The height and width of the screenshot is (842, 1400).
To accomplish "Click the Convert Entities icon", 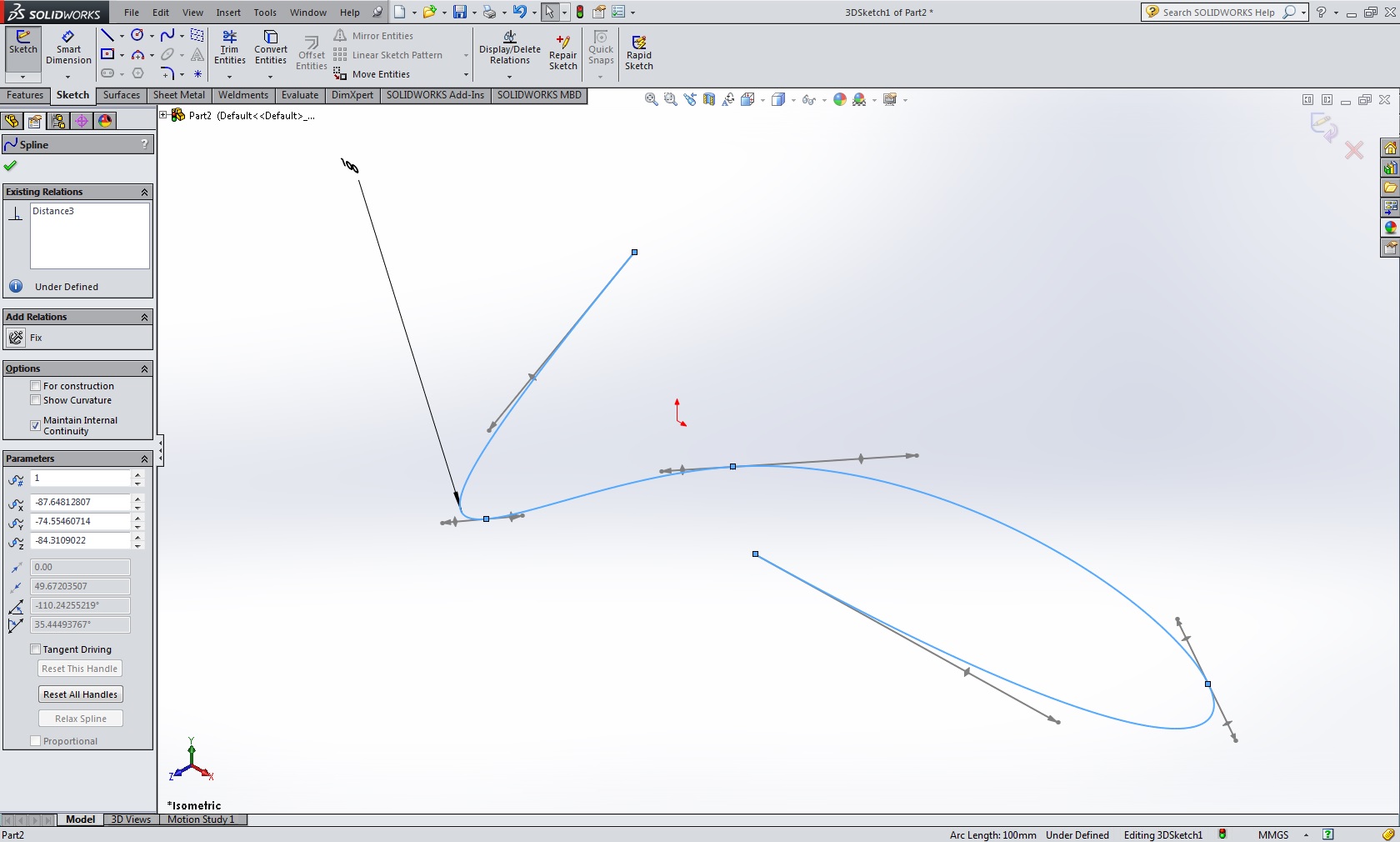I will [x=271, y=47].
